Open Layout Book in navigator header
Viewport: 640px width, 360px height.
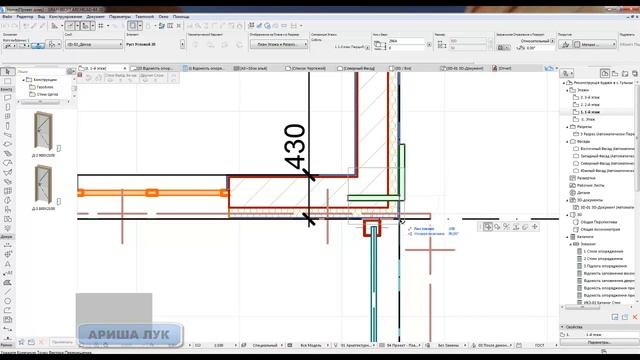(x=625, y=73)
